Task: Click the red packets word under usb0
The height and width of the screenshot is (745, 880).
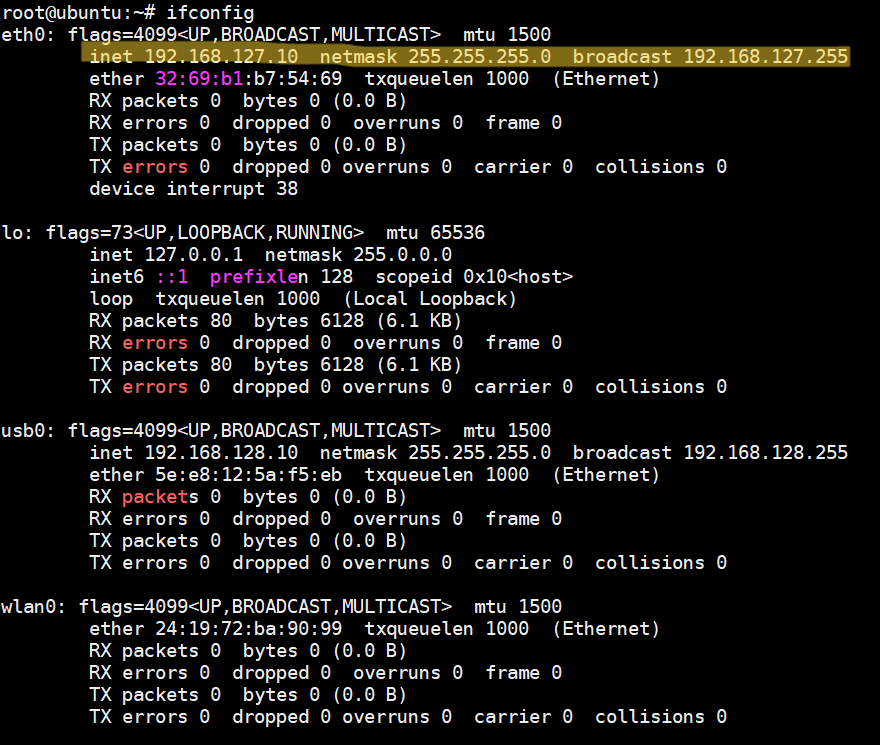Action: tap(155, 497)
